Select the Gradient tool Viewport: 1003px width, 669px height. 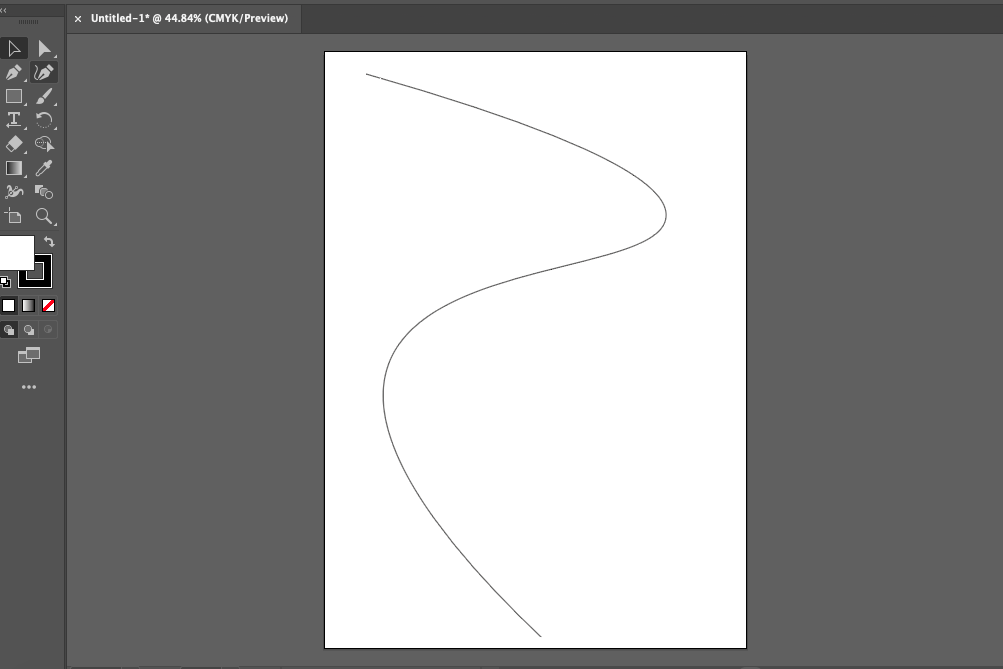click(x=13, y=168)
